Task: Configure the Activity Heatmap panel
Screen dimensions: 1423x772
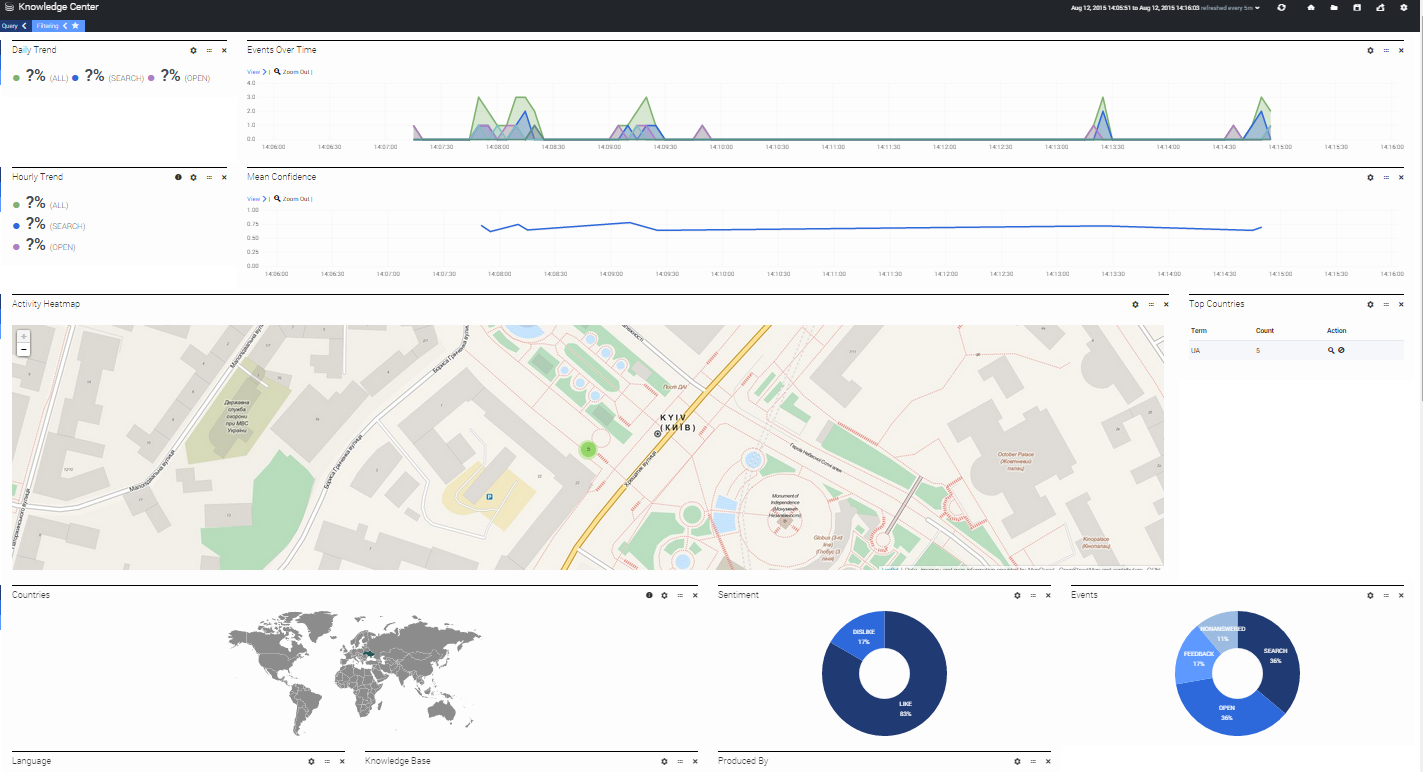Action: coord(1135,304)
